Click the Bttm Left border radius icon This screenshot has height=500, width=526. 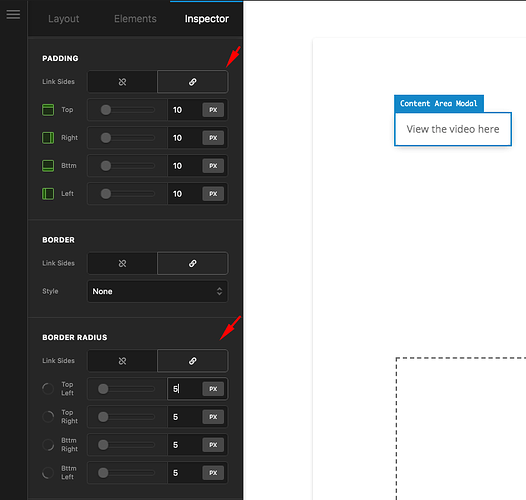pyautogui.click(x=48, y=473)
